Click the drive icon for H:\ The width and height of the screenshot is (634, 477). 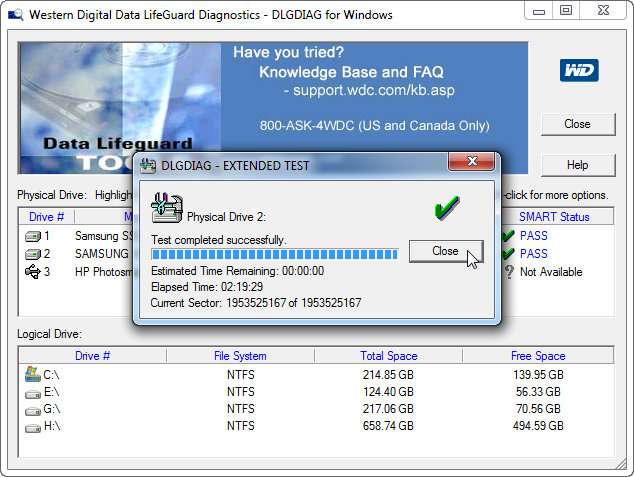click(33, 428)
